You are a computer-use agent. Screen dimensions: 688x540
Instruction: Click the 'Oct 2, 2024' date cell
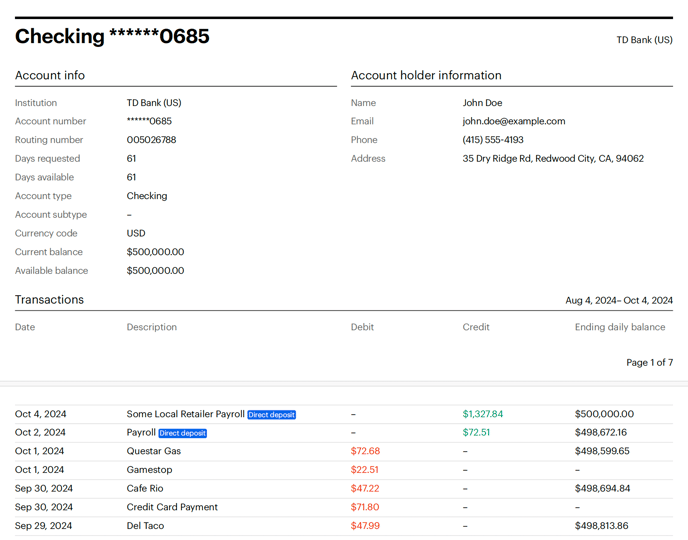click(40, 433)
